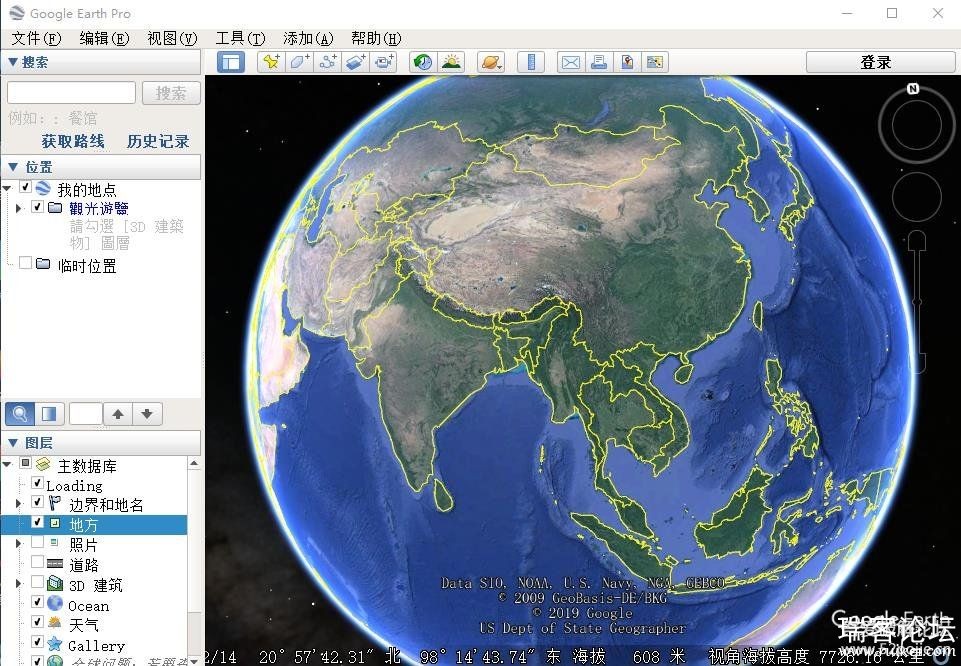Move item down with down-arrow button
The width and height of the screenshot is (961, 666).
[x=147, y=414]
